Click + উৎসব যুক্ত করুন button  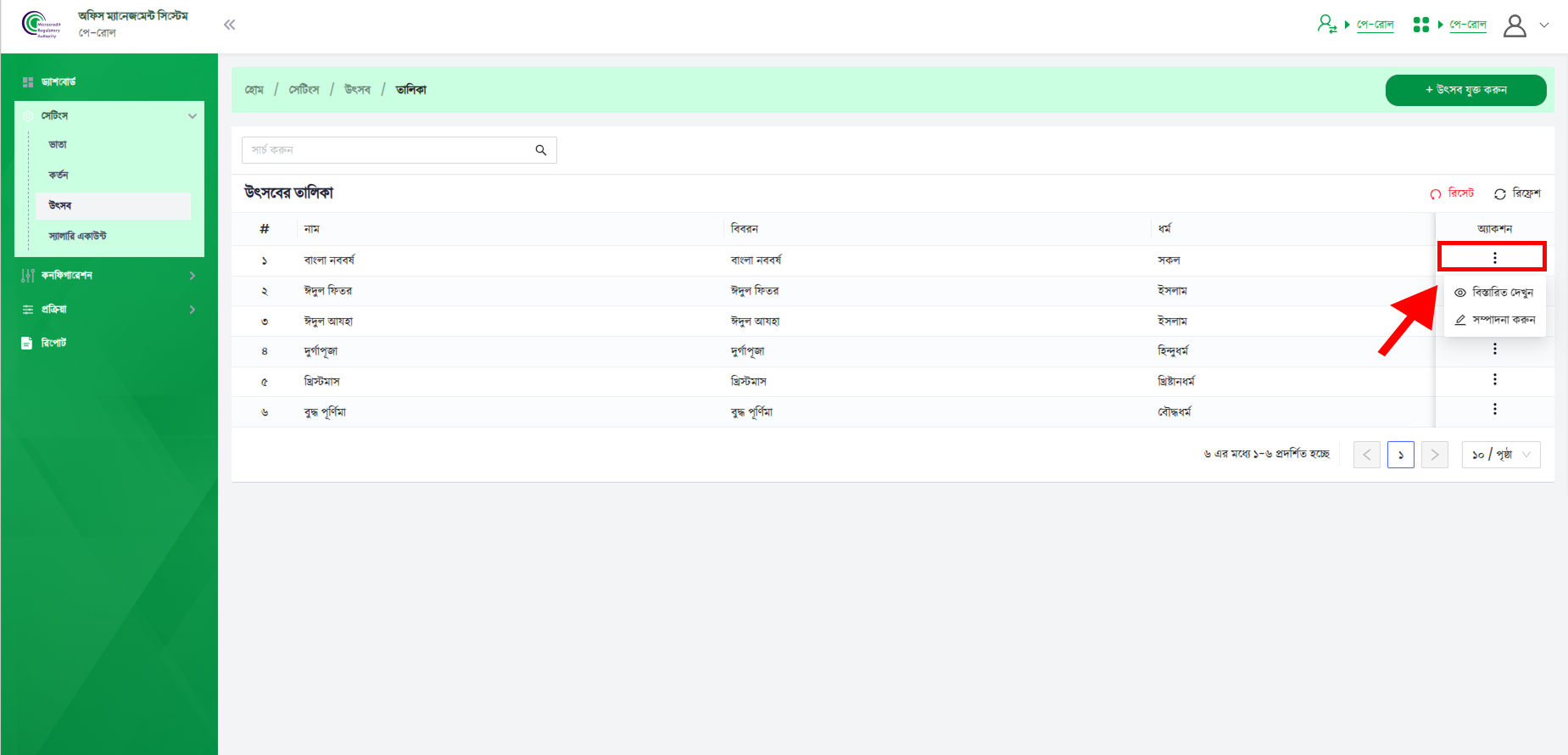(1465, 90)
